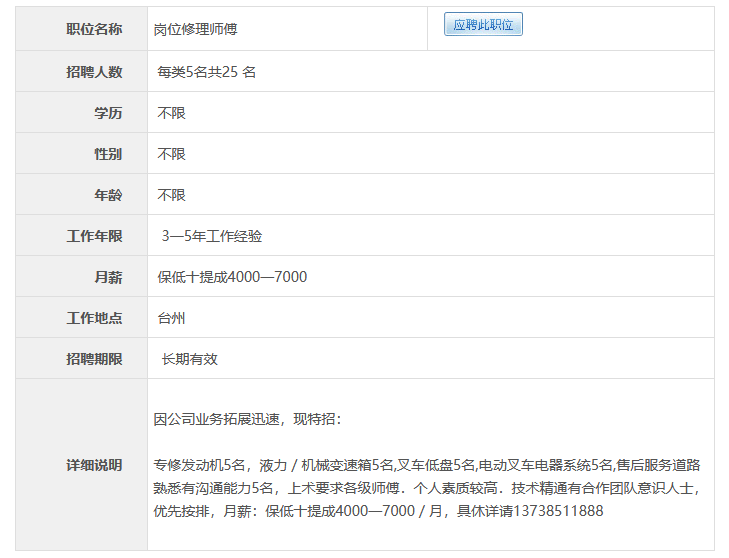Screen dimensions: 729x558
Task: Click the 性别 row label
Action: coord(108,154)
